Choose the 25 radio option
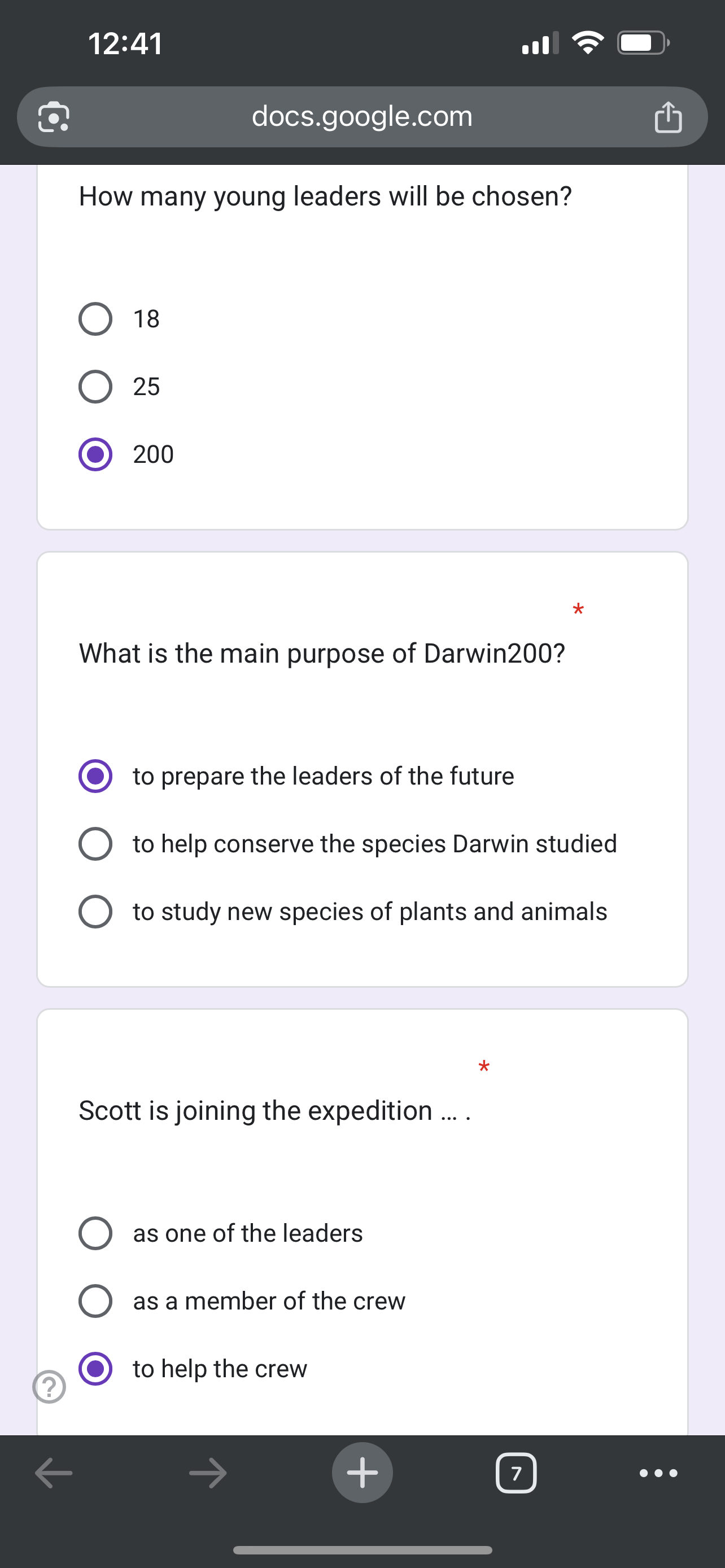725x1568 pixels. click(95, 387)
